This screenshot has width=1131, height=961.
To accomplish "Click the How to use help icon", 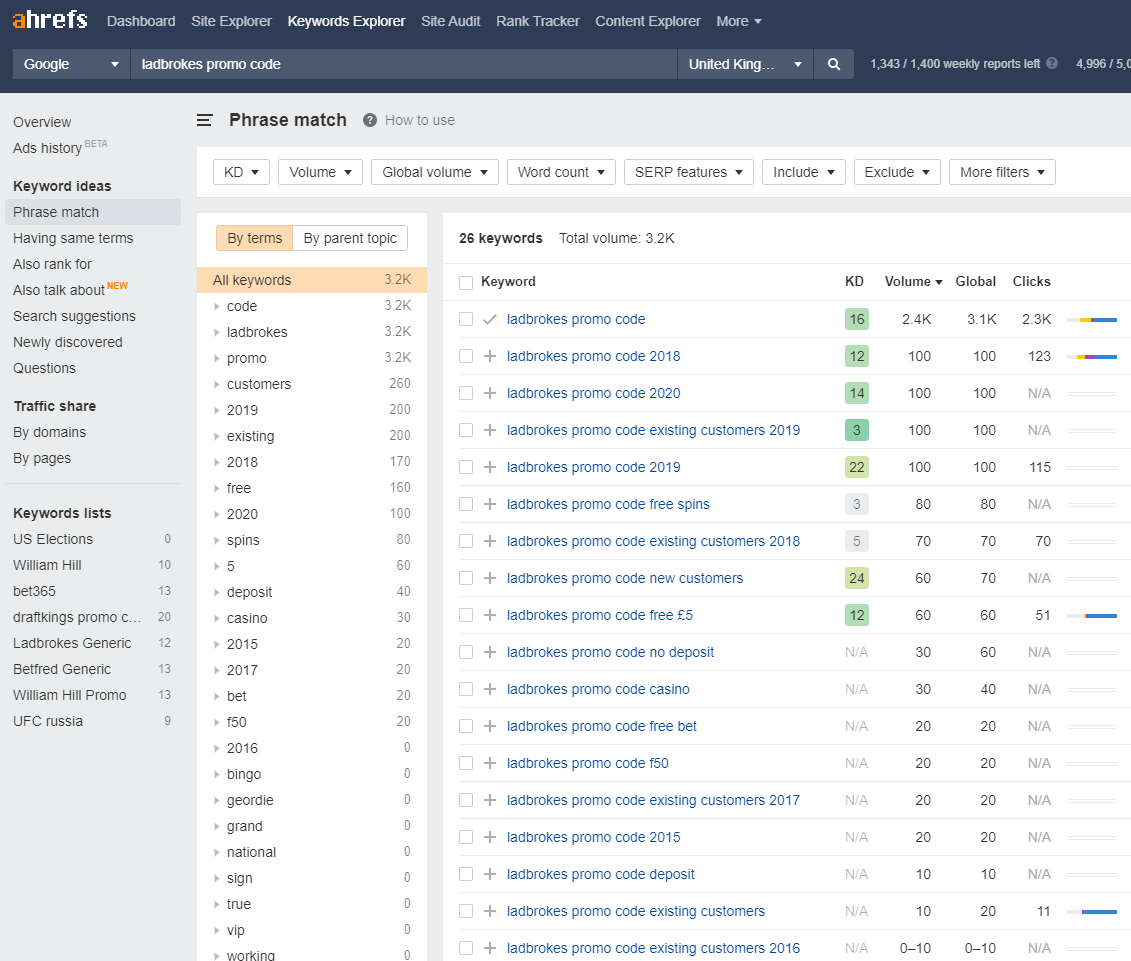I will pyautogui.click(x=370, y=120).
